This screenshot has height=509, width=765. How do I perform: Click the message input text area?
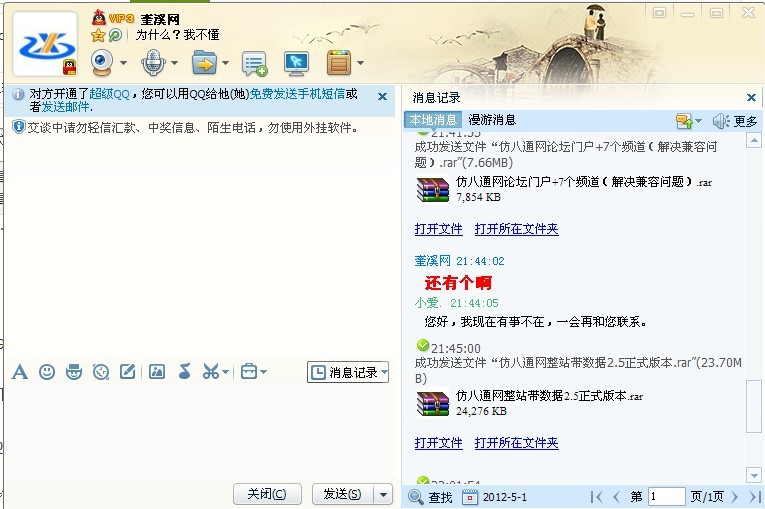click(x=199, y=432)
